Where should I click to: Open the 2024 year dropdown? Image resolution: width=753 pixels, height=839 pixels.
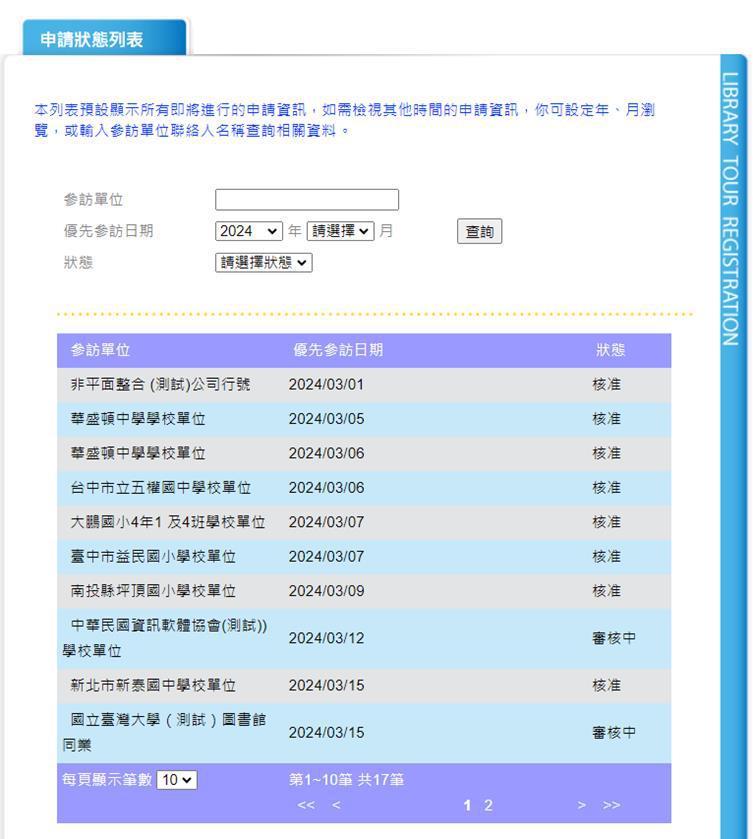(x=249, y=231)
